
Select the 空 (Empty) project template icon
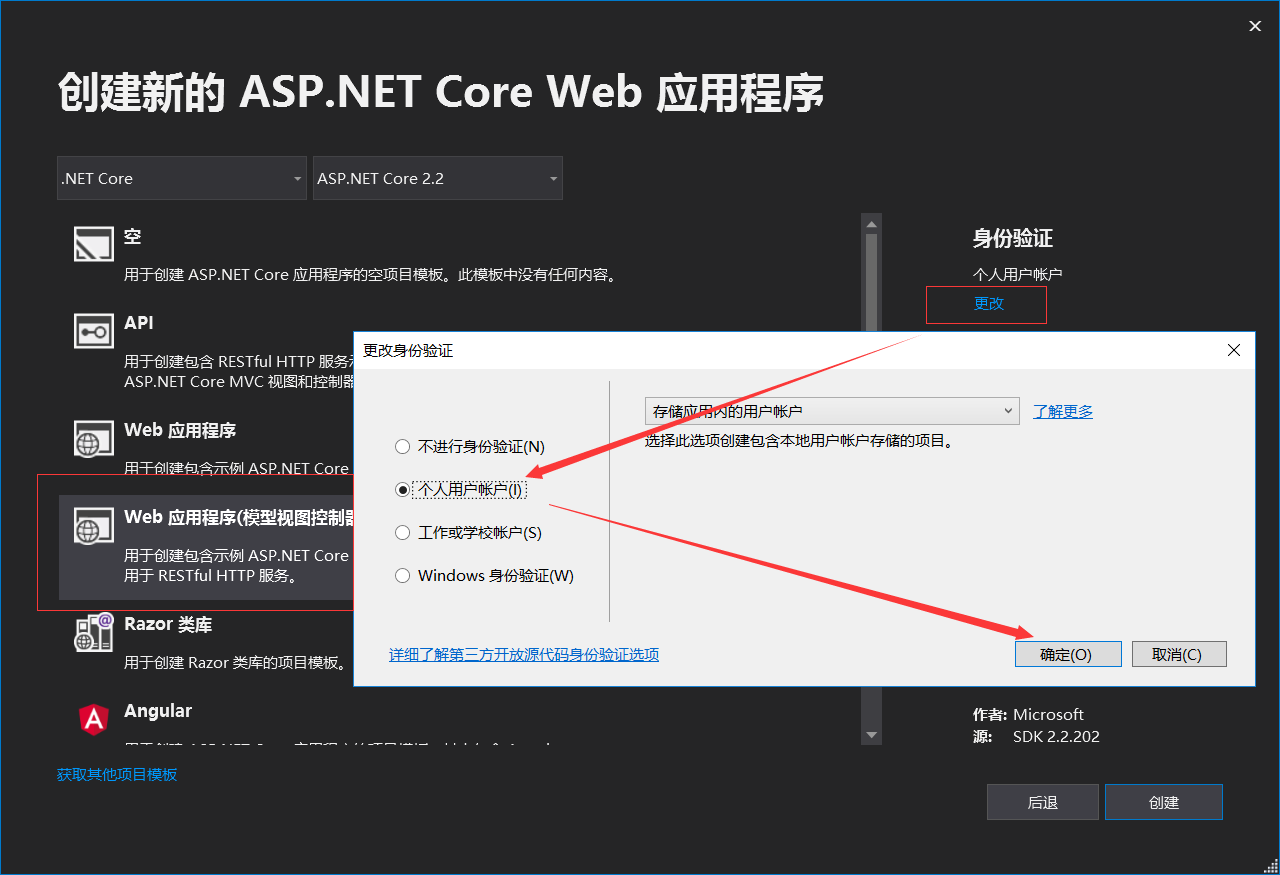pyautogui.click(x=93, y=243)
